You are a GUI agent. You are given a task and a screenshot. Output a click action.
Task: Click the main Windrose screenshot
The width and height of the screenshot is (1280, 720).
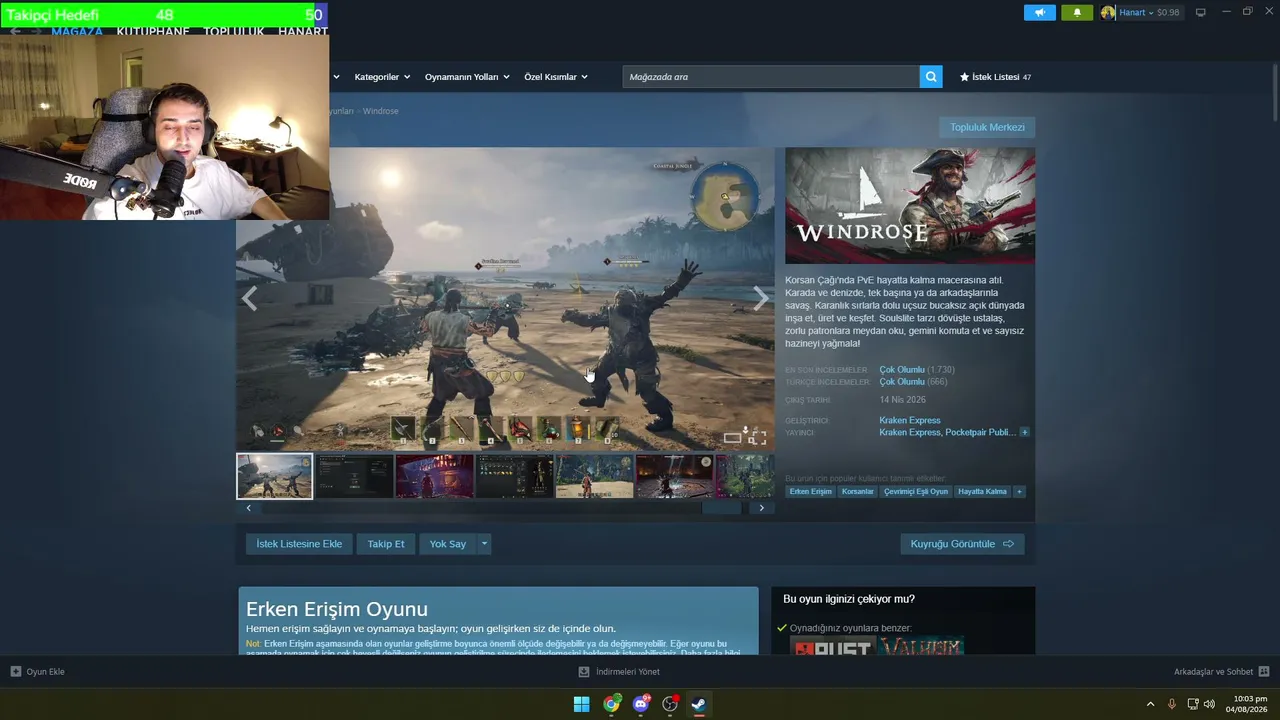[505, 299]
